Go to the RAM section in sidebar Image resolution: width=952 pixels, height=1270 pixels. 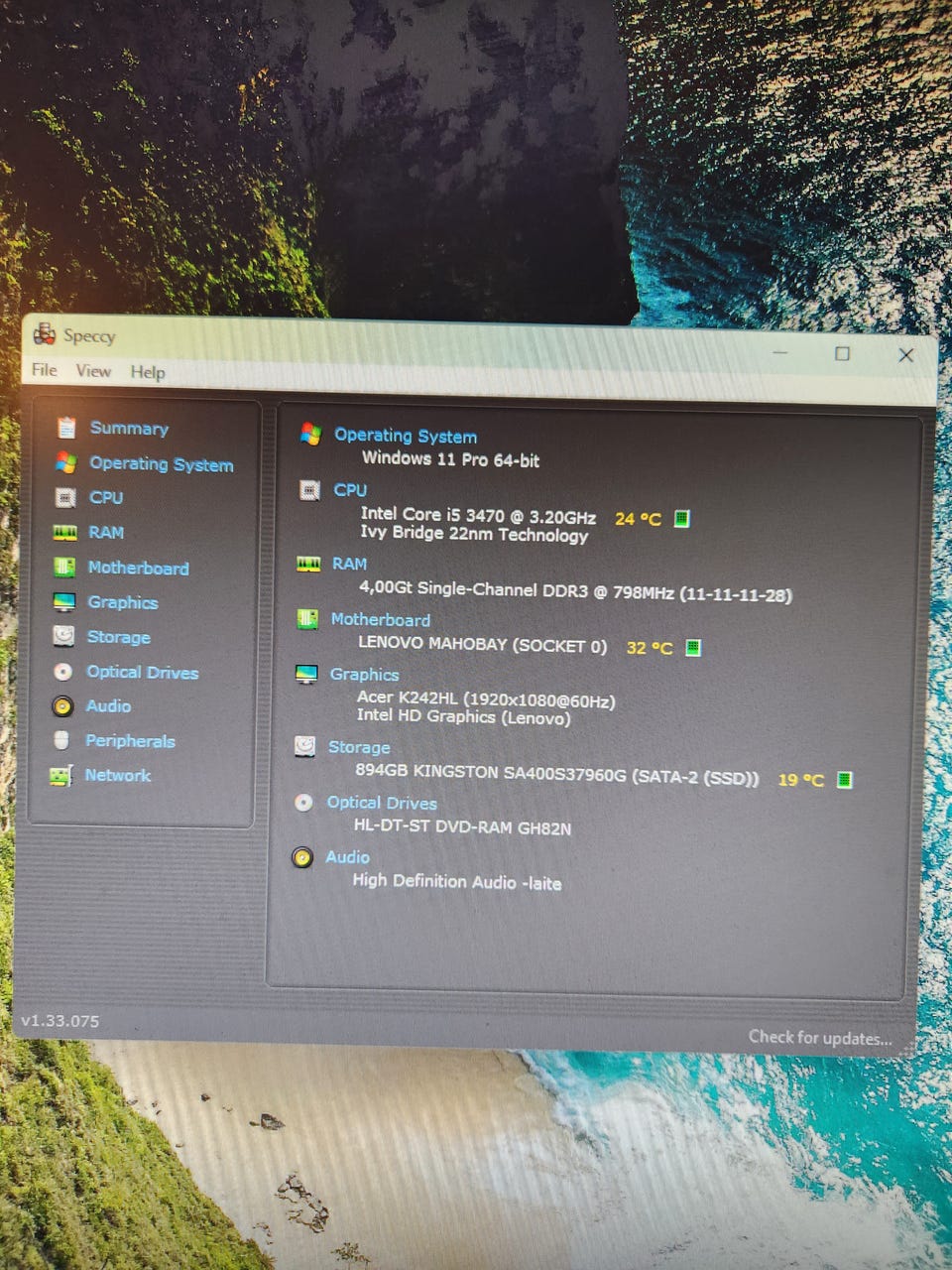[x=106, y=533]
